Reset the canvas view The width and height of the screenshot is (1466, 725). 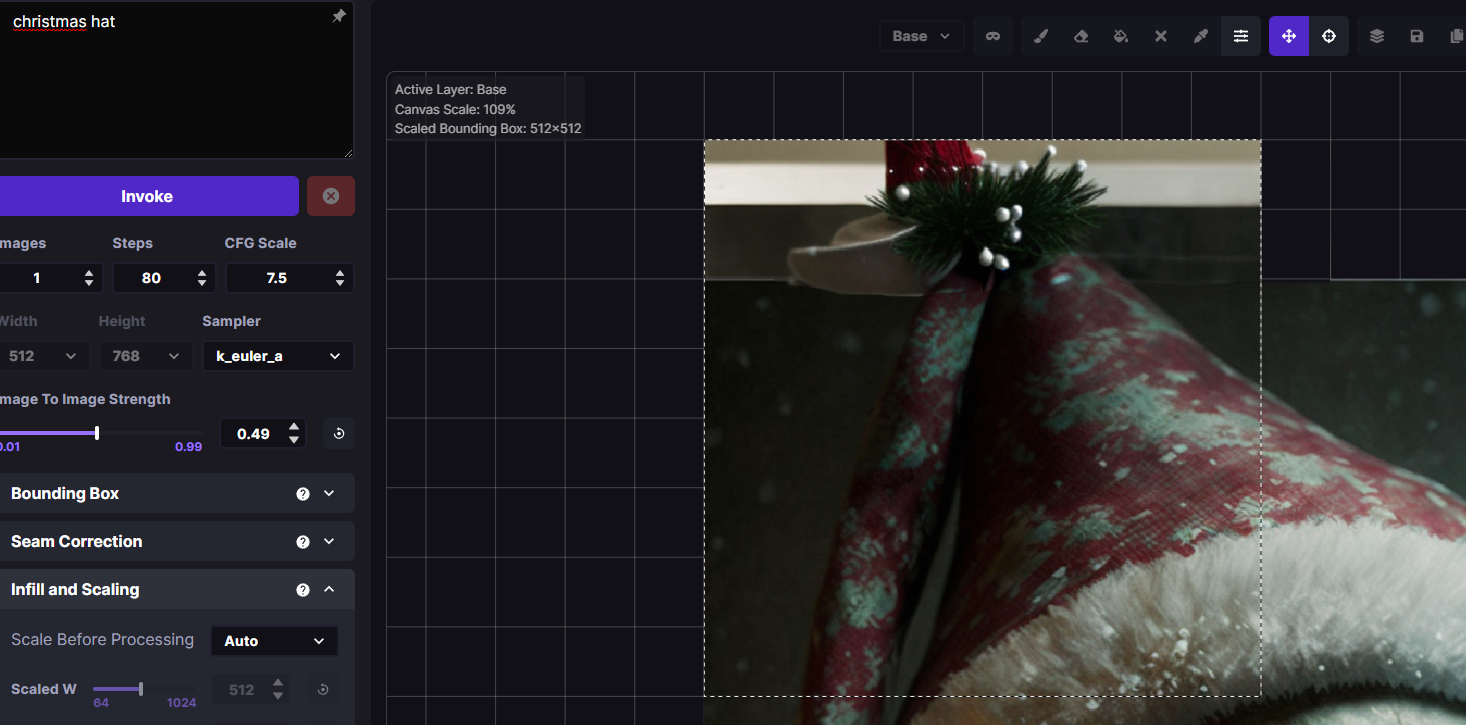tap(1329, 35)
